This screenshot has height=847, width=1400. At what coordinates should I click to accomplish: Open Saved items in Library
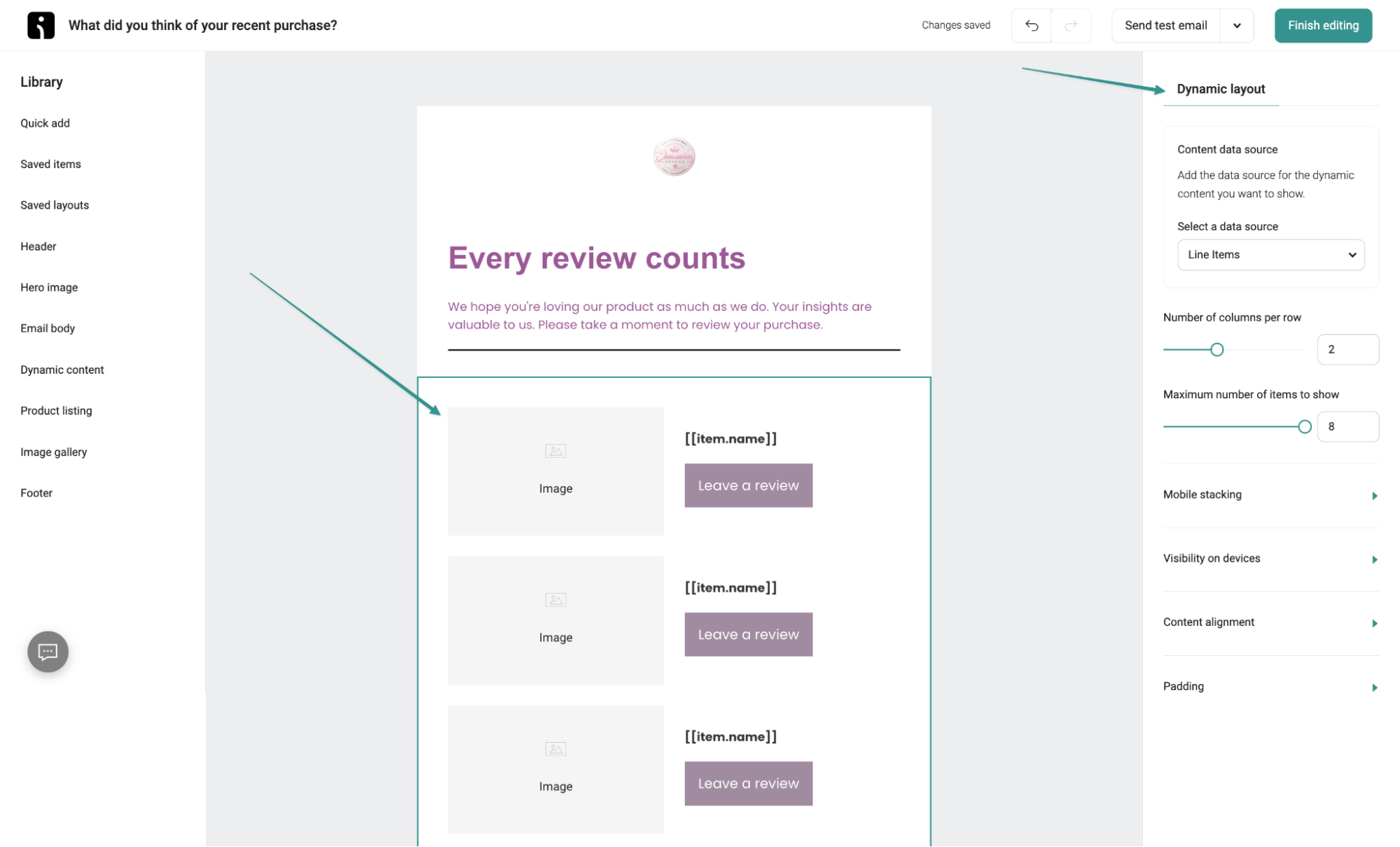[50, 164]
